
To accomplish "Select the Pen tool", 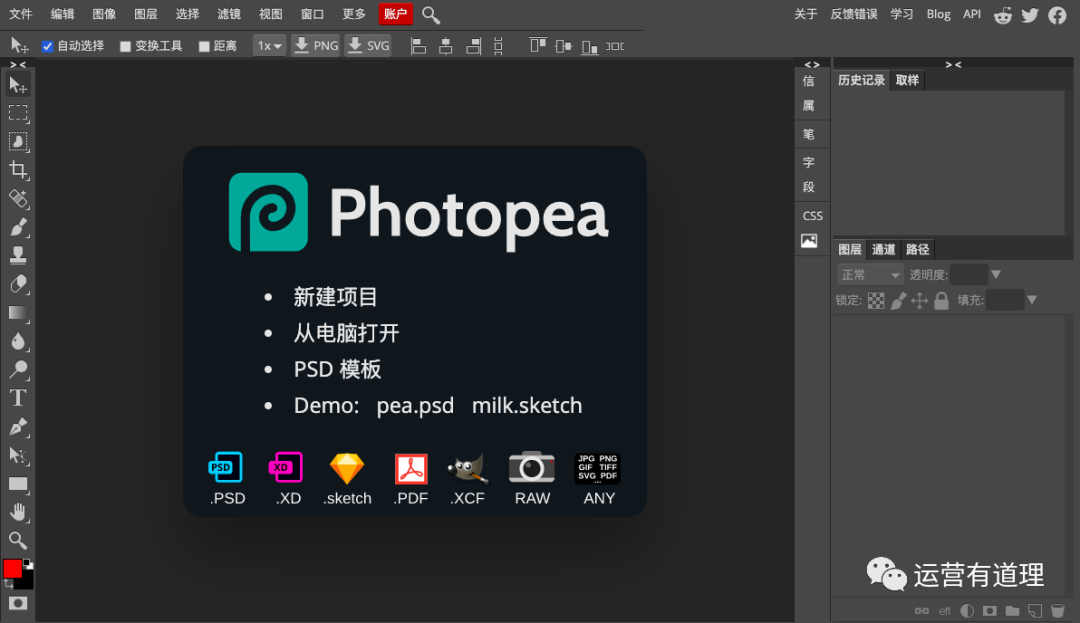I will coord(18,427).
